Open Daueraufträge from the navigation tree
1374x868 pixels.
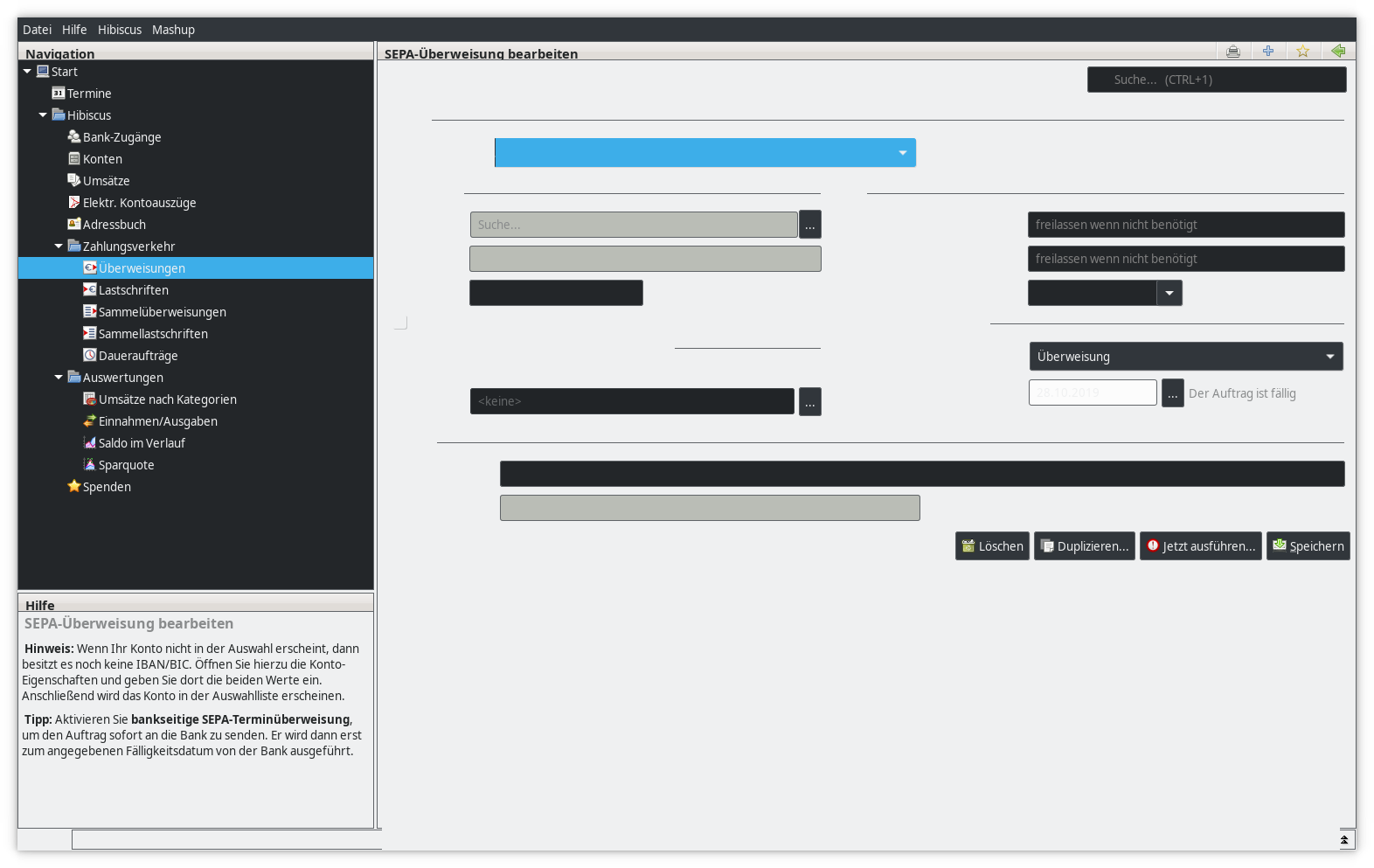137,356
